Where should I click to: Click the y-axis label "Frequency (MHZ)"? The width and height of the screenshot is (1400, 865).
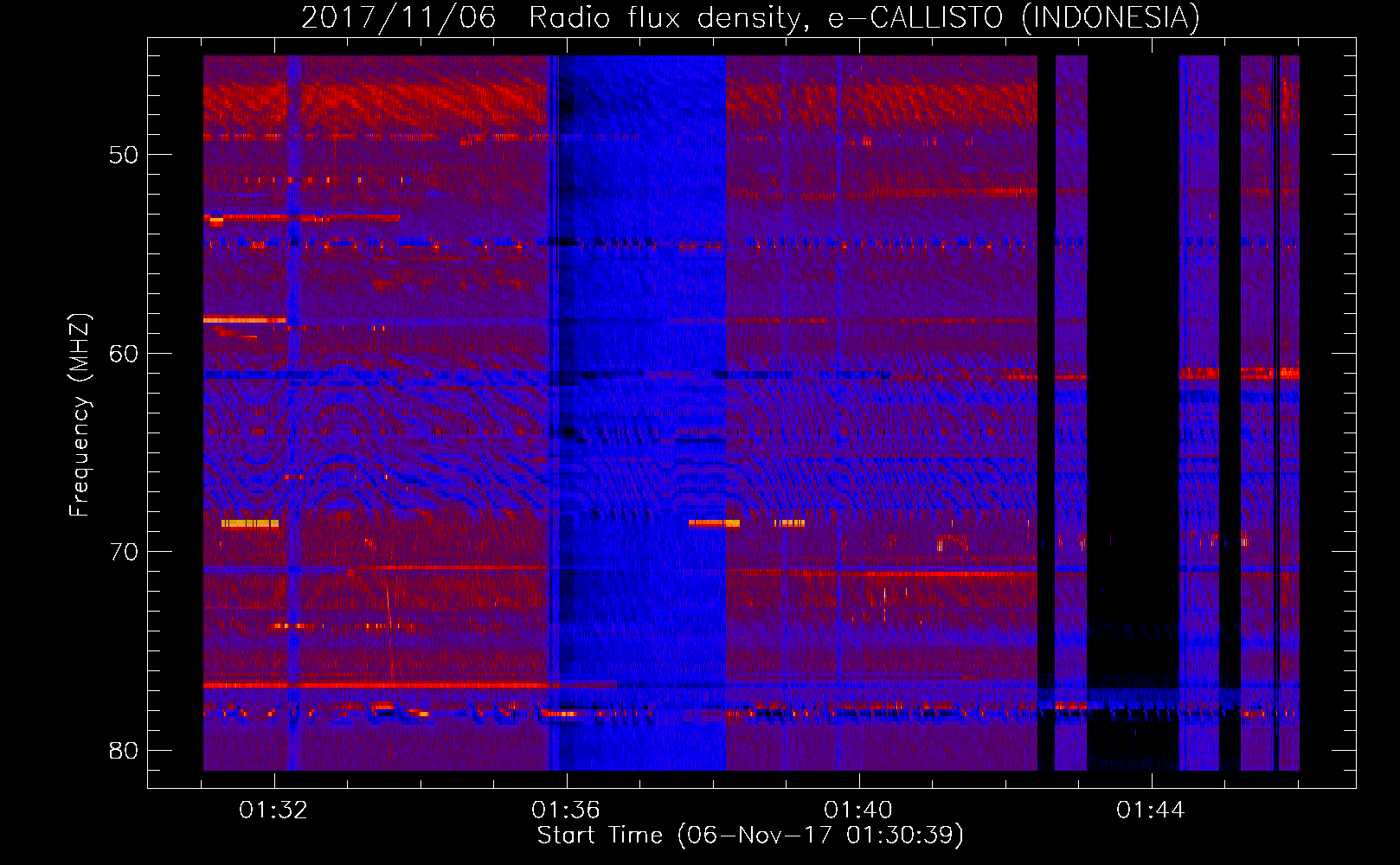[80, 414]
